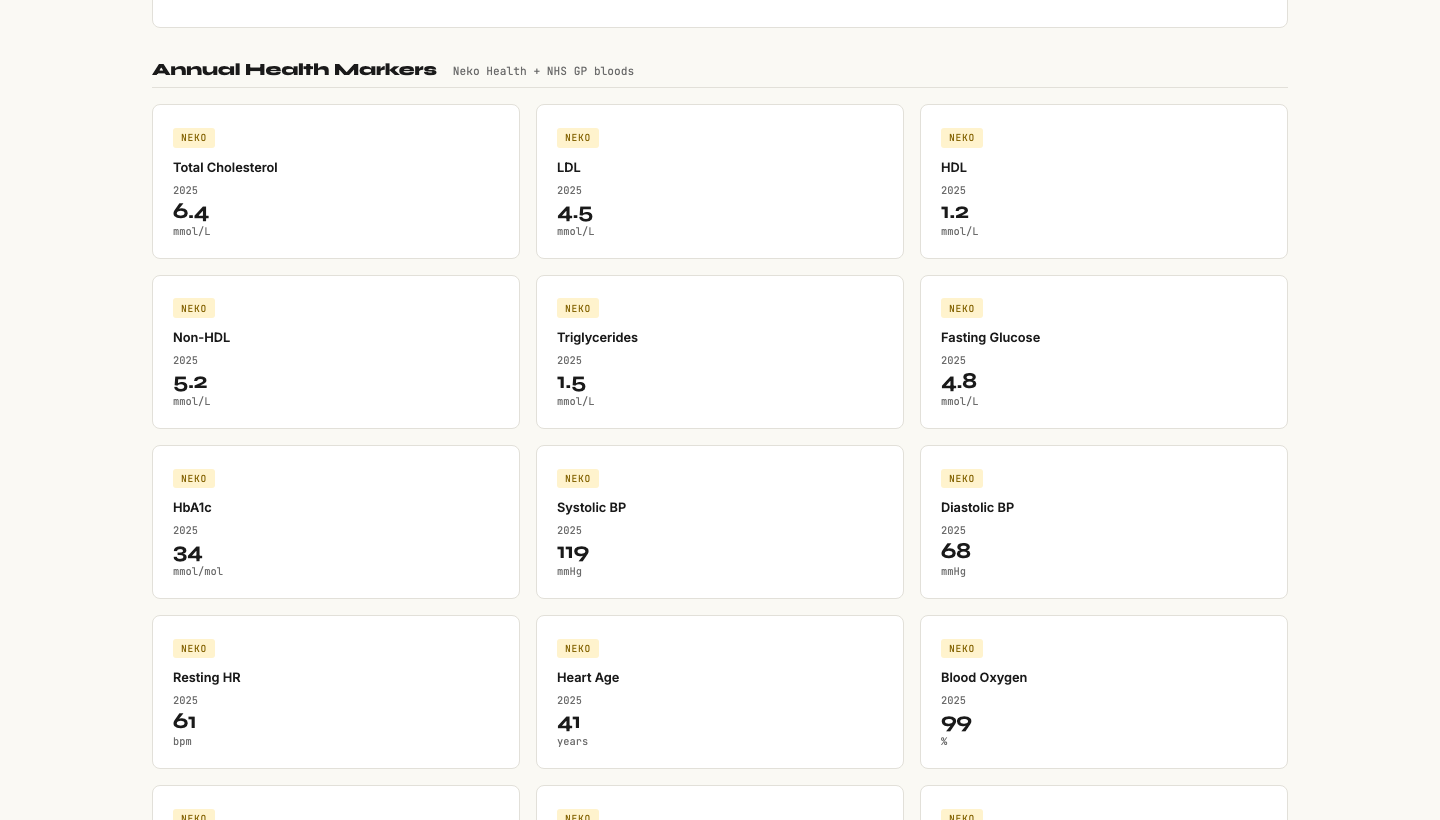Click the Heart Age value 41
The image size is (1440, 820).
pos(569,722)
